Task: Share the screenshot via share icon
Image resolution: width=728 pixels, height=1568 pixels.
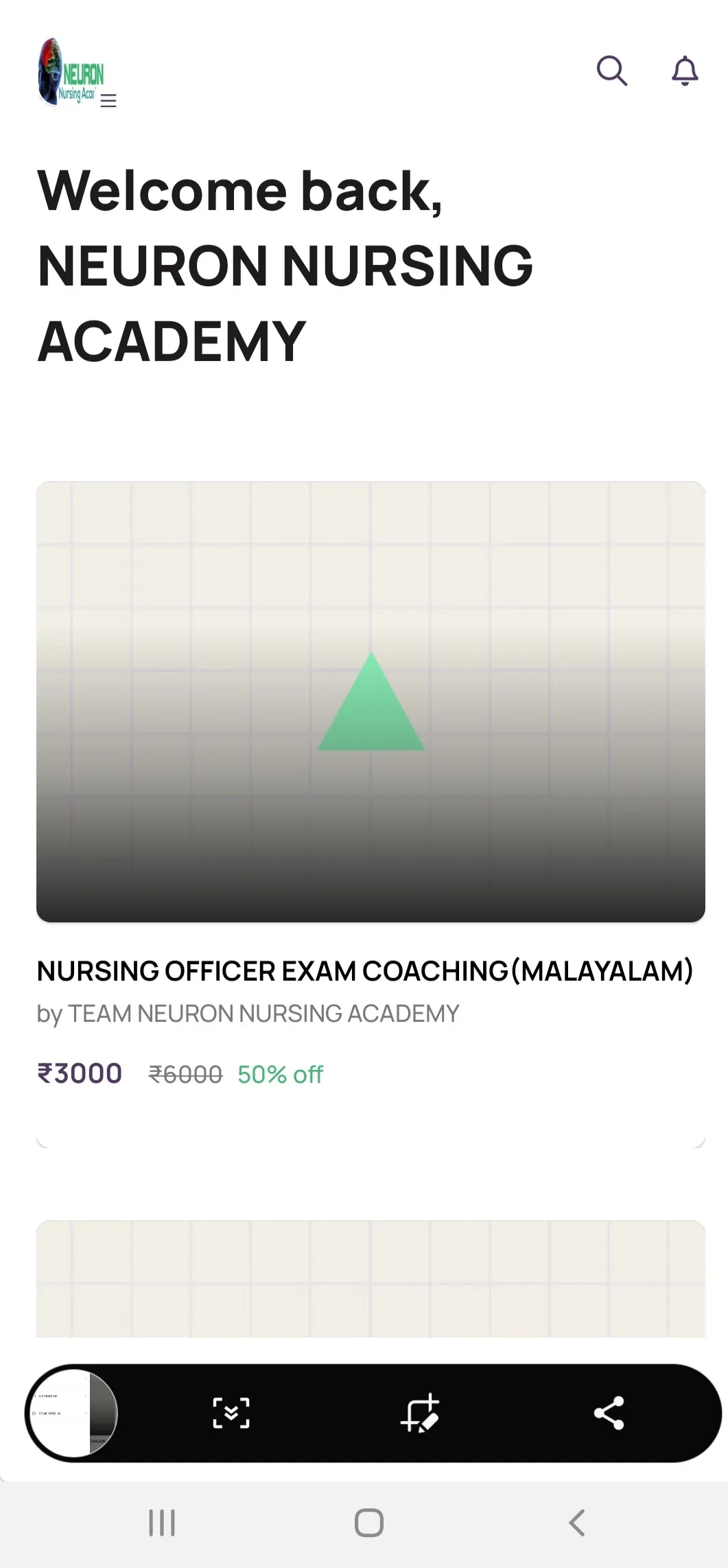Action: click(609, 1413)
